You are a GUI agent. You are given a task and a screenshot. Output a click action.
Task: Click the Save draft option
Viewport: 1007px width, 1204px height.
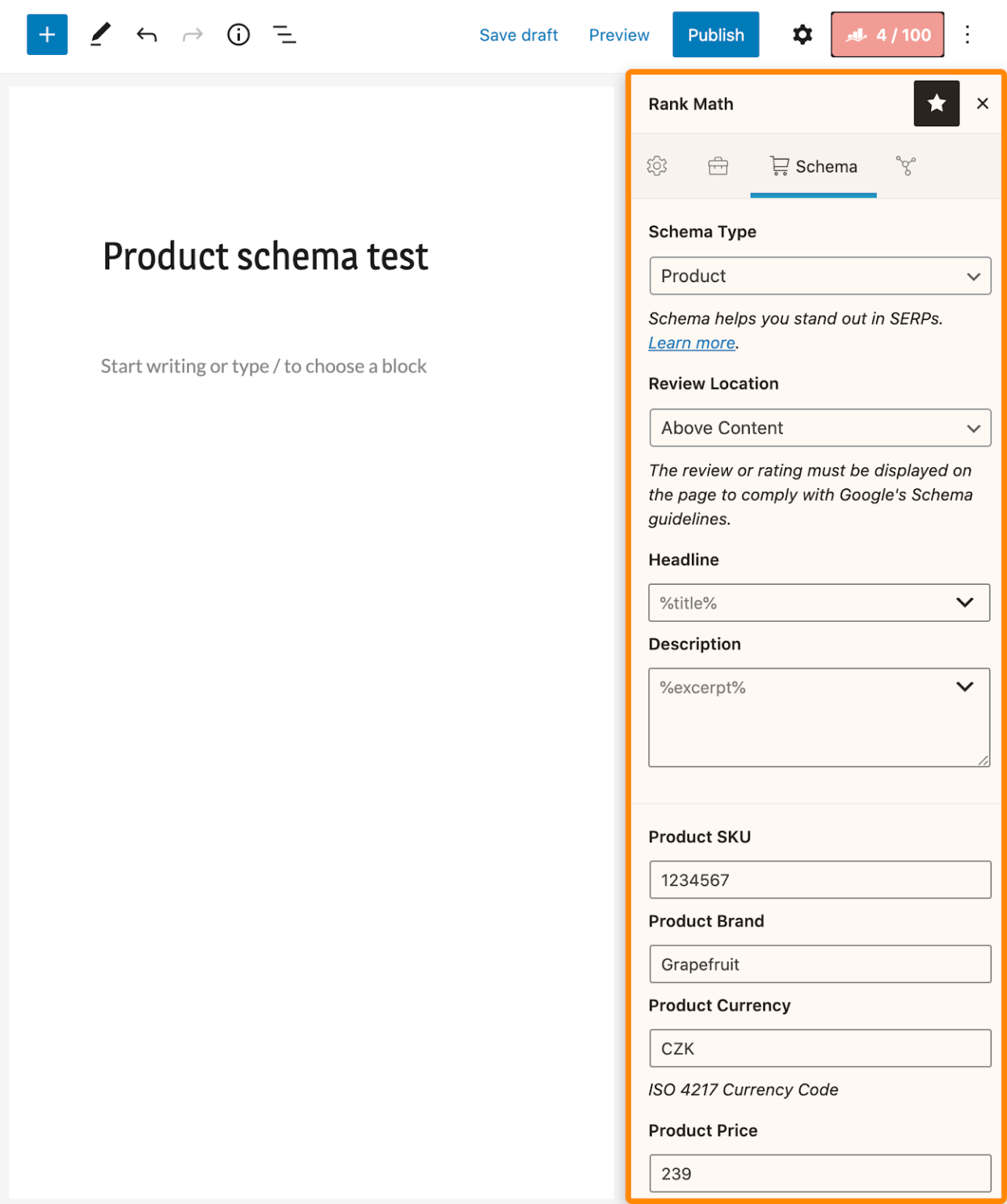tap(518, 34)
